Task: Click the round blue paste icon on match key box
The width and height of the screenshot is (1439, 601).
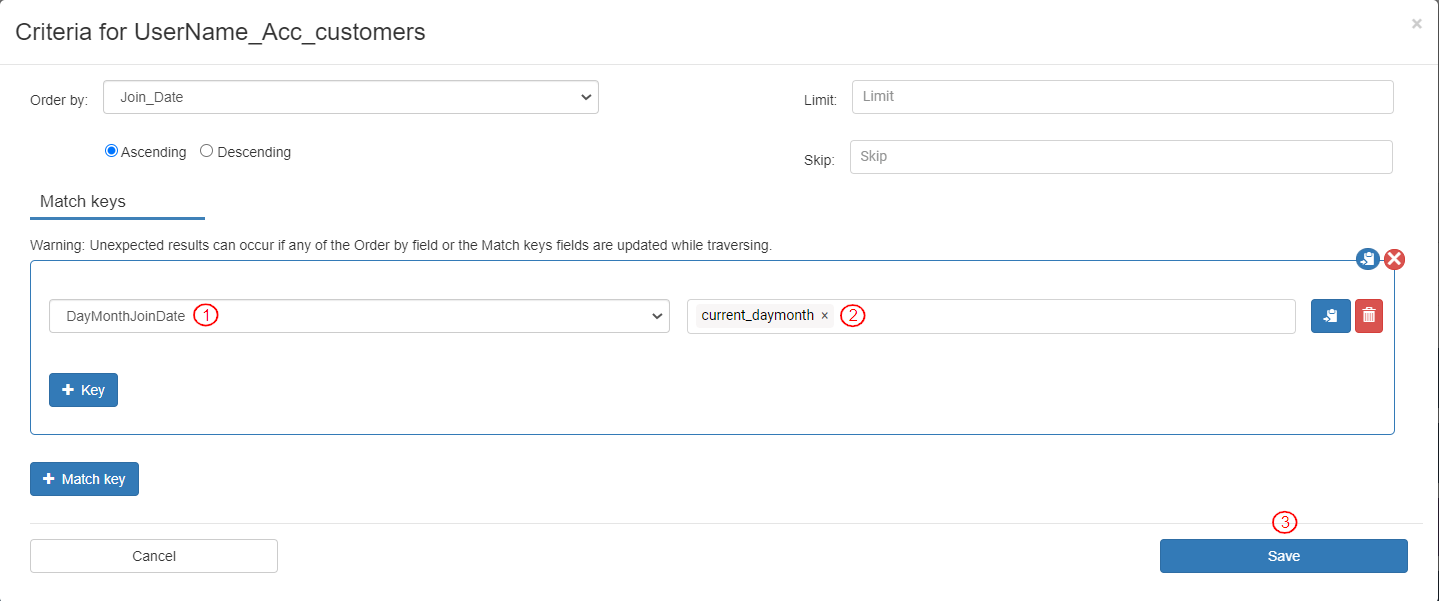Action: (1367, 259)
